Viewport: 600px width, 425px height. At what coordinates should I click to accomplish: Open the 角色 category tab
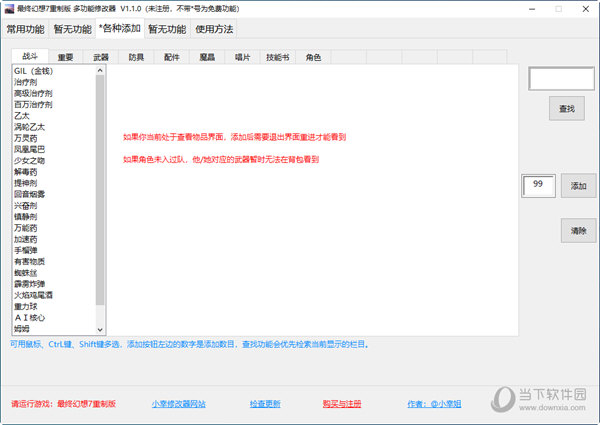pos(313,57)
